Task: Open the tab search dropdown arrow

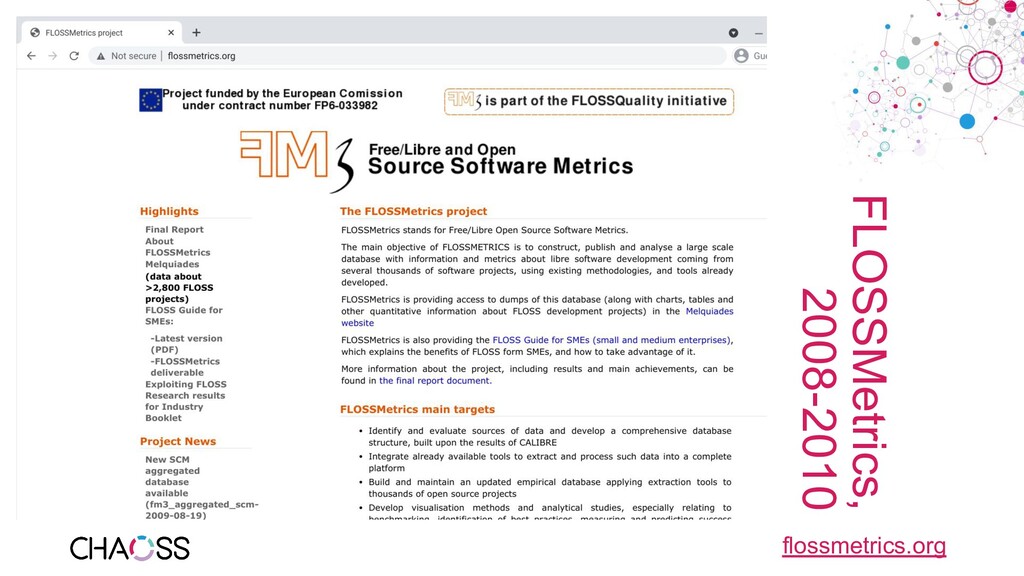Action: (x=733, y=33)
